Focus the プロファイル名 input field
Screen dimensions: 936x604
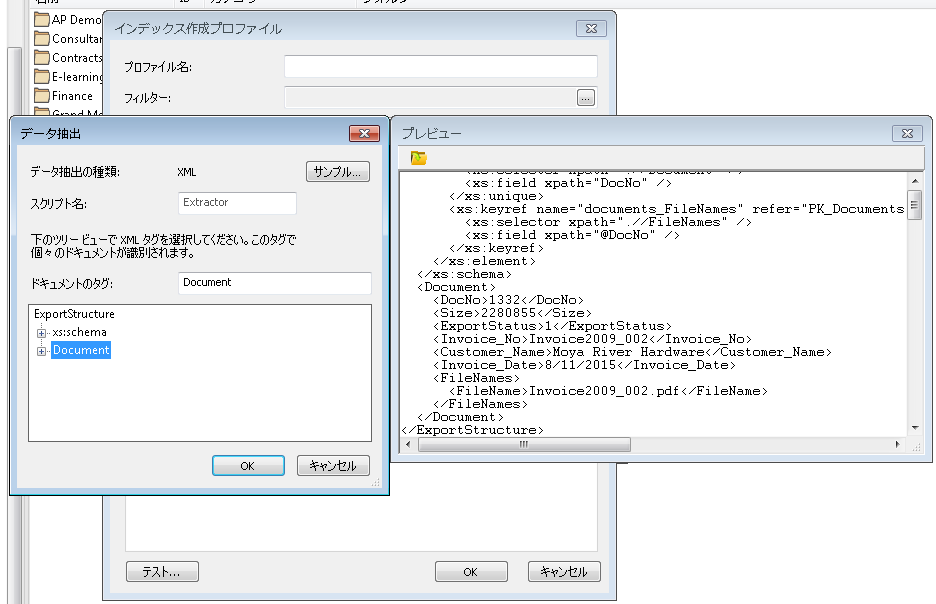441,66
